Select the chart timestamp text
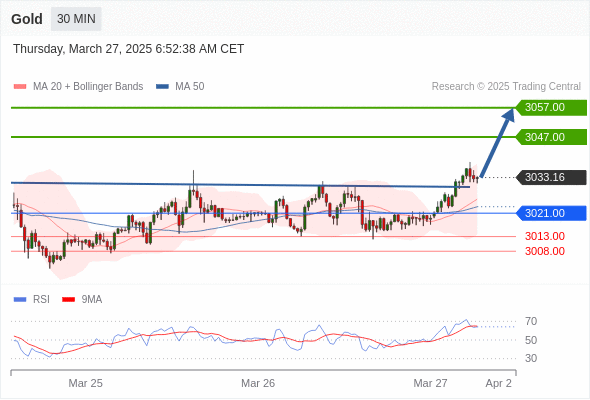Viewport: 590px width, 400px height. [x=128, y=49]
